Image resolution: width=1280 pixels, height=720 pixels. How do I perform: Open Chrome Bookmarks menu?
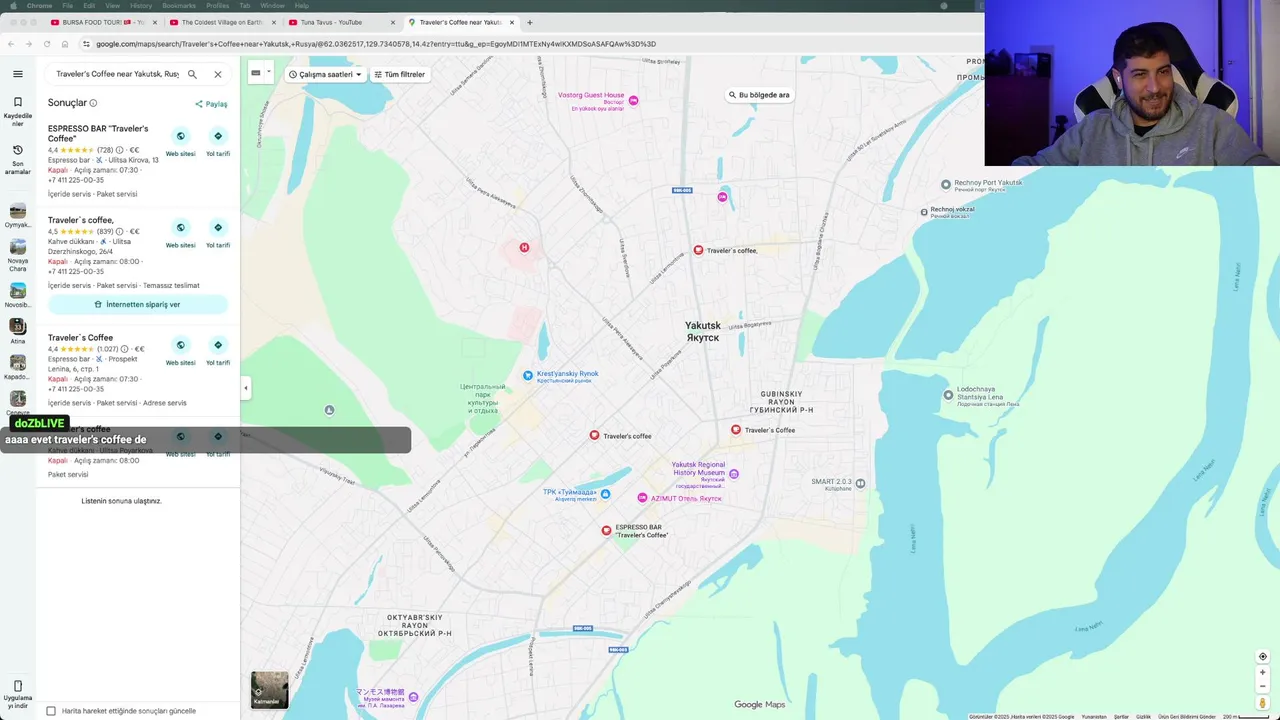(x=179, y=6)
